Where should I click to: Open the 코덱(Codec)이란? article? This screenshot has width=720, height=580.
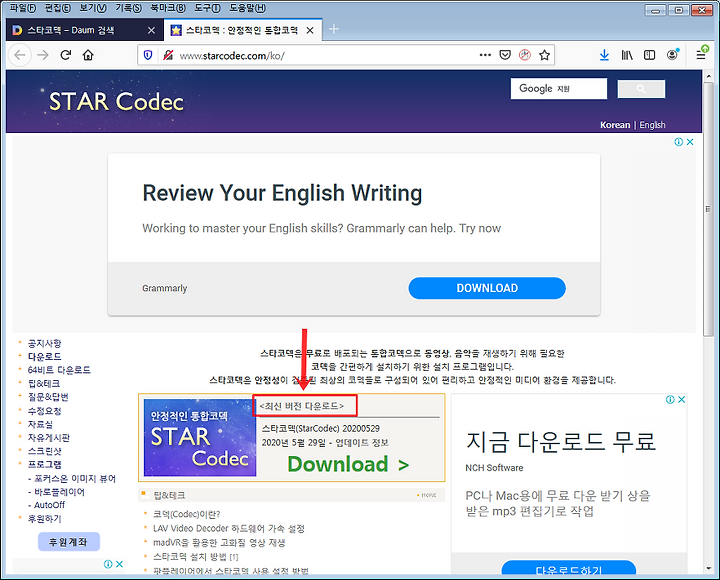186,514
